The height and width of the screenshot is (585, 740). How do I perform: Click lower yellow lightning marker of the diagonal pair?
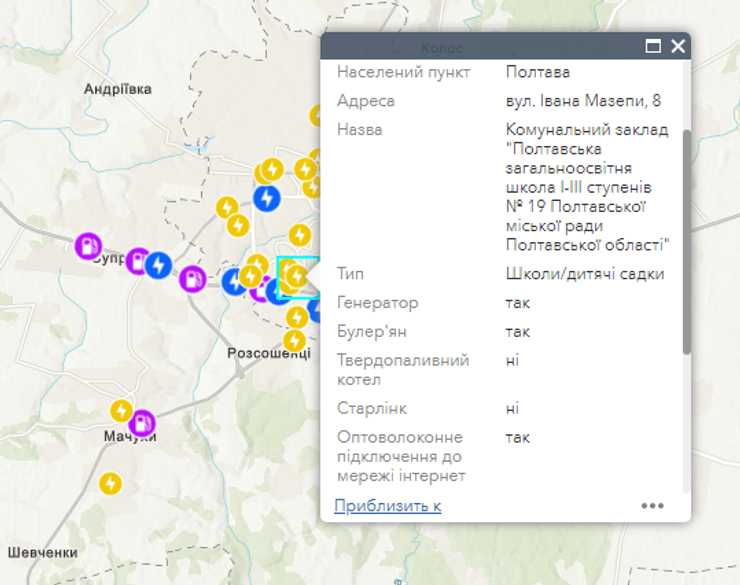(238, 226)
